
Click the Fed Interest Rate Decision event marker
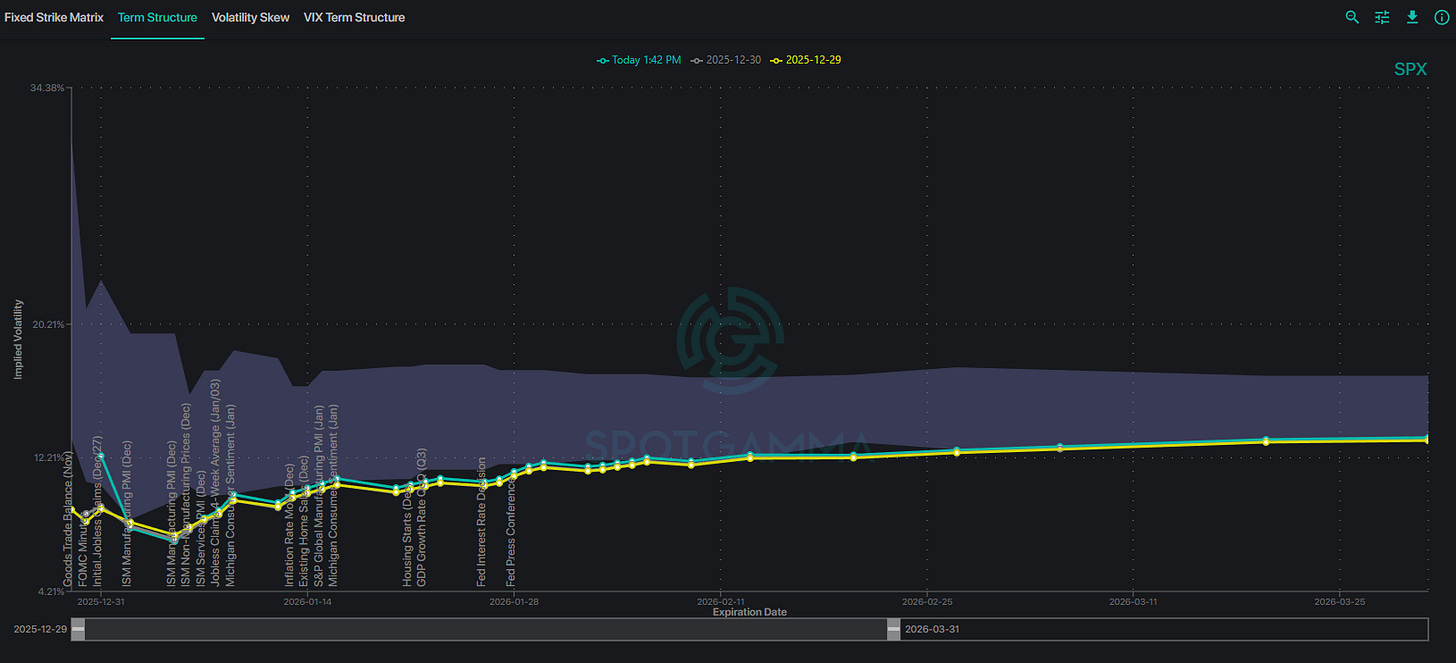pos(482,520)
